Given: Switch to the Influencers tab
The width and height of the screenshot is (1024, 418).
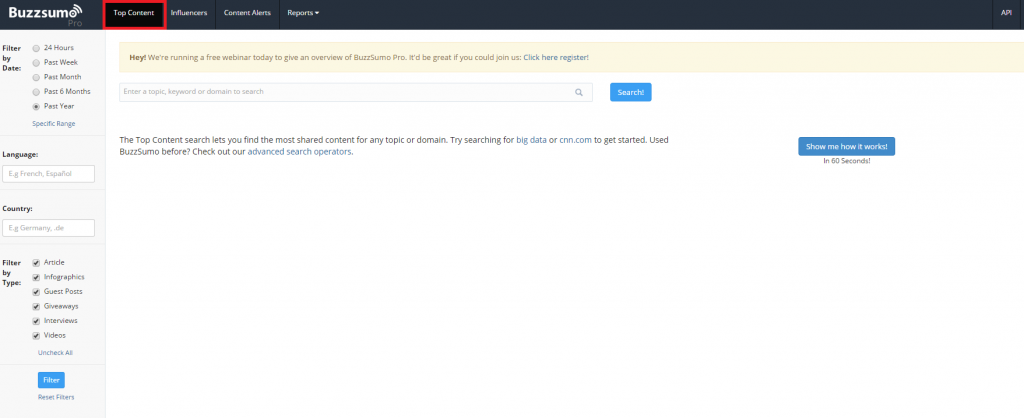Looking at the screenshot, I should pyautogui.click(x=189, y=13).
